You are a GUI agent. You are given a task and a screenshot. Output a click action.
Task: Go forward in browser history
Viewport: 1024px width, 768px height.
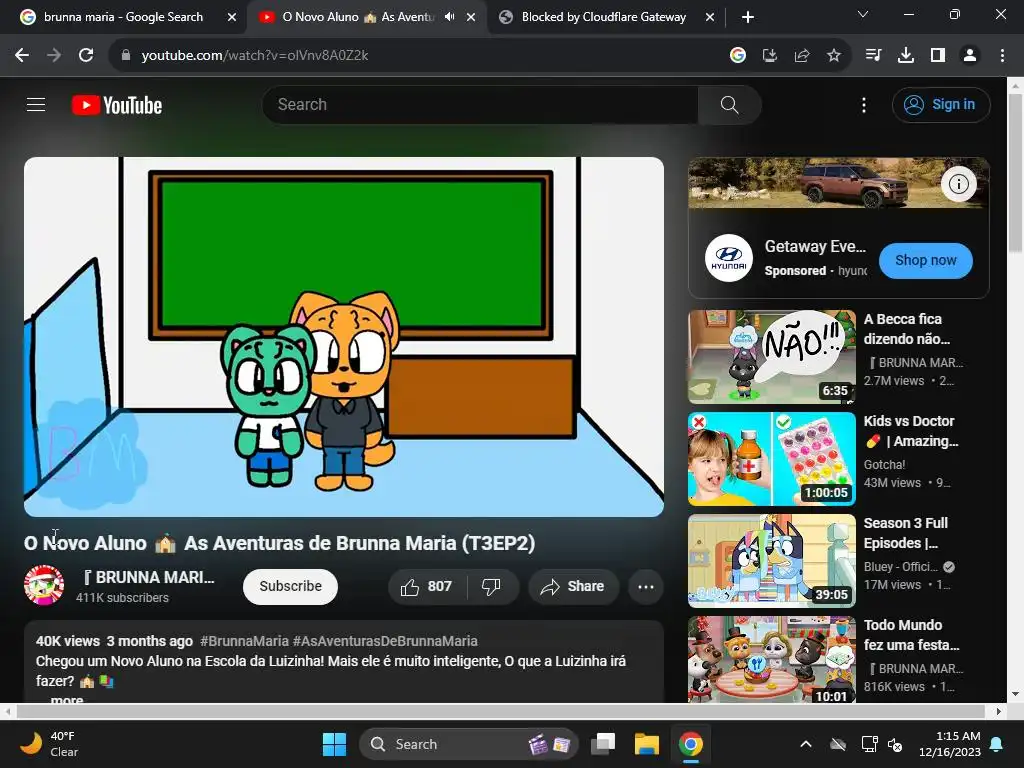[54, 56]
